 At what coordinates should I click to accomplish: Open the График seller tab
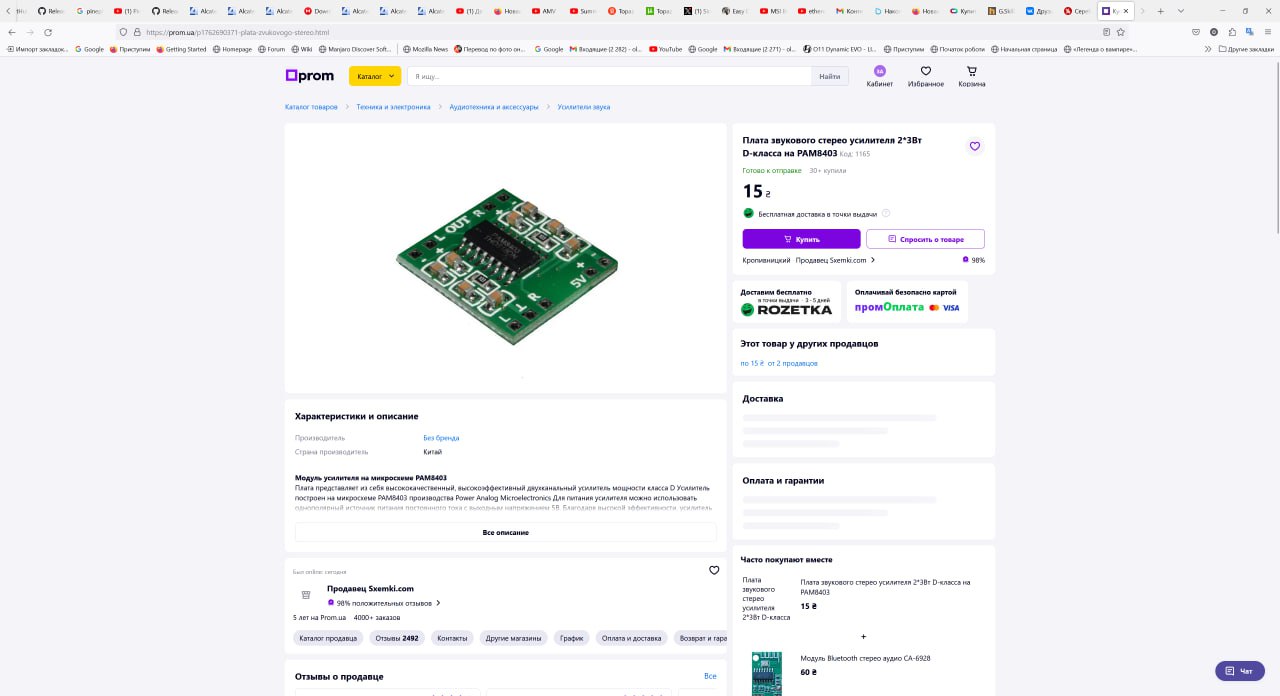tap(572, 638)
